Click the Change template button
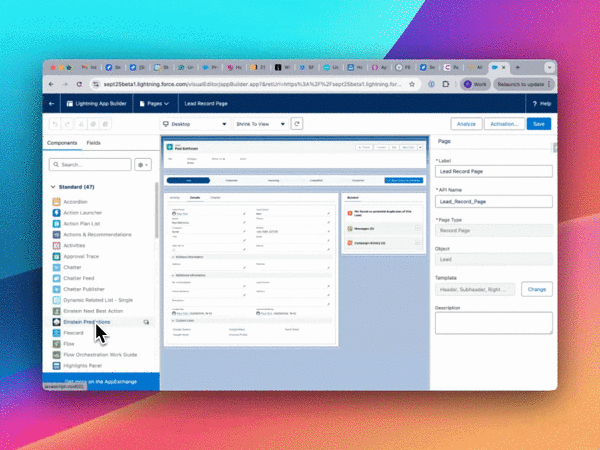The height and width of the screenshot is (450, 600). [x=537, y=288]
